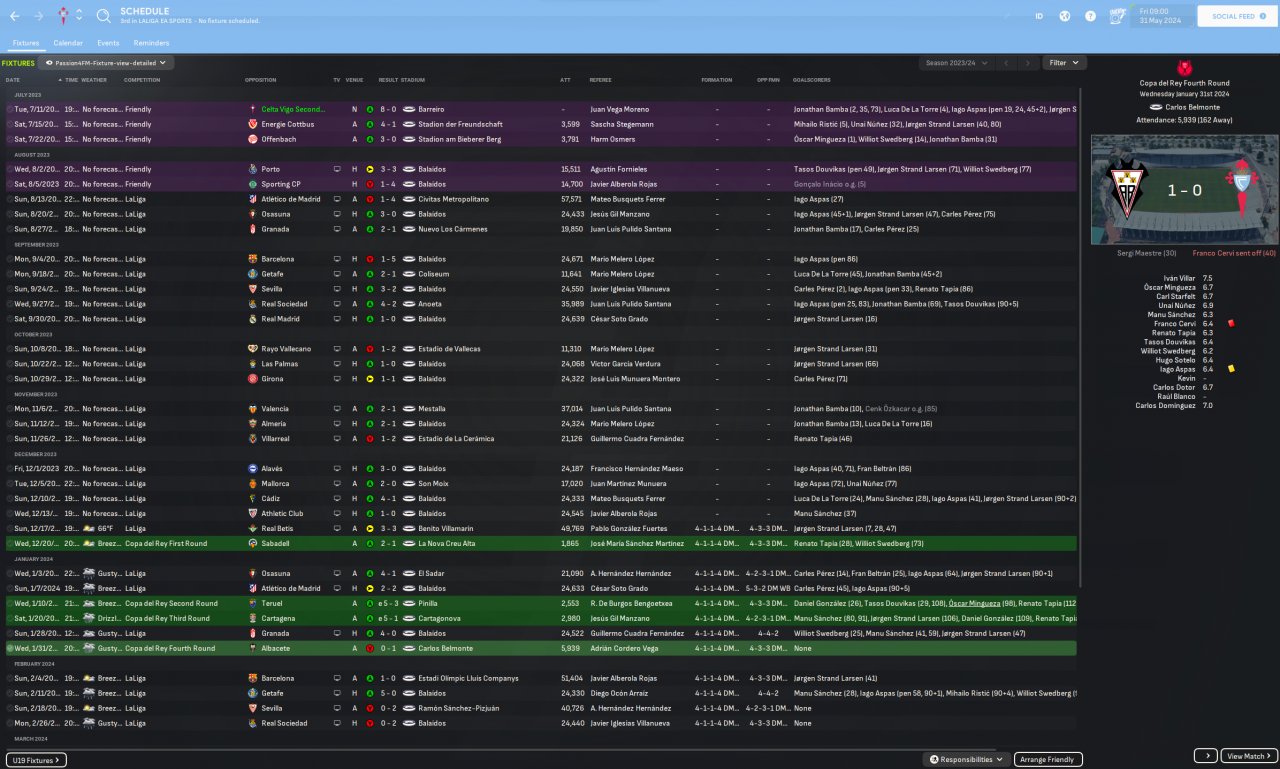
Task: Open the world globe icon
Action: click(1065, 16)
